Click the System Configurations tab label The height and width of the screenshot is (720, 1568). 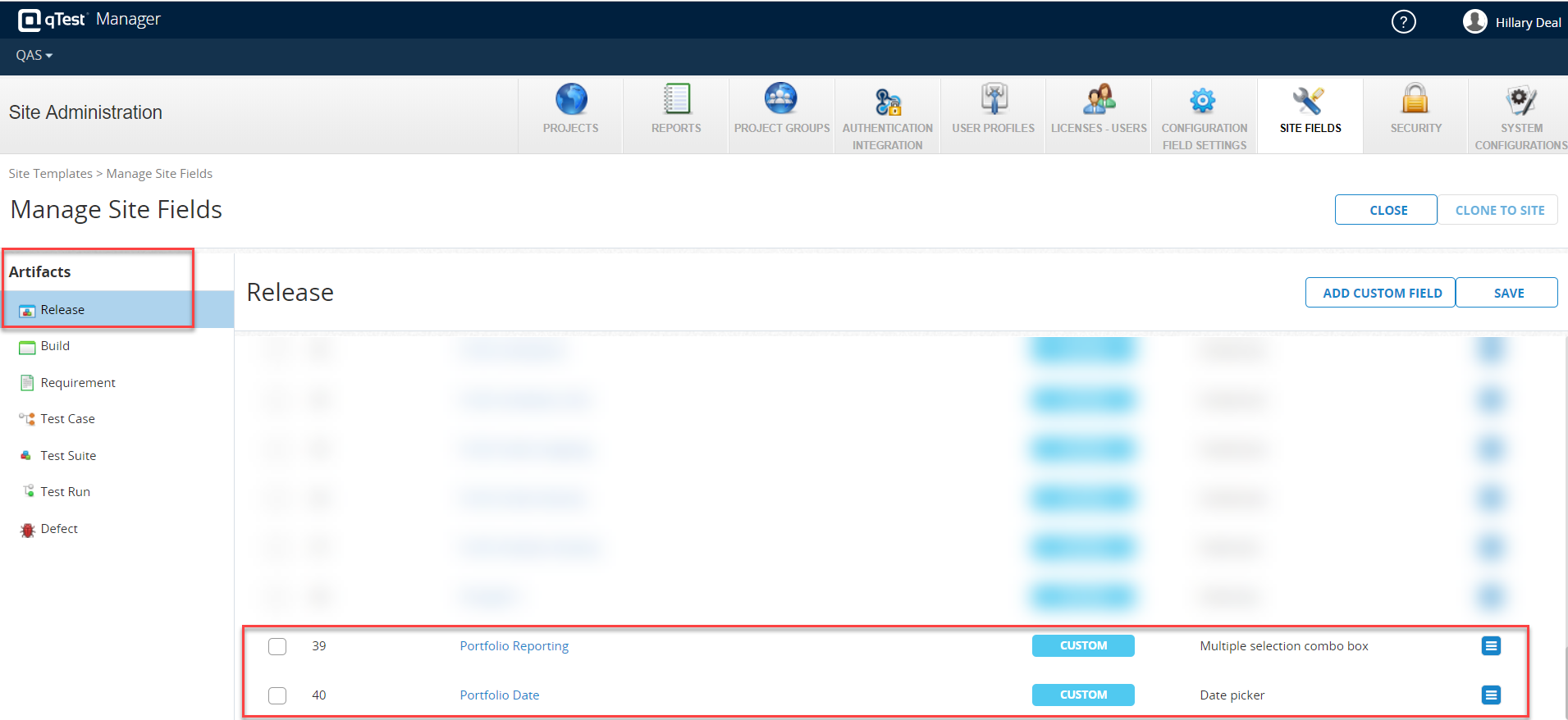pyautogui.click(x=1521, y=137)
